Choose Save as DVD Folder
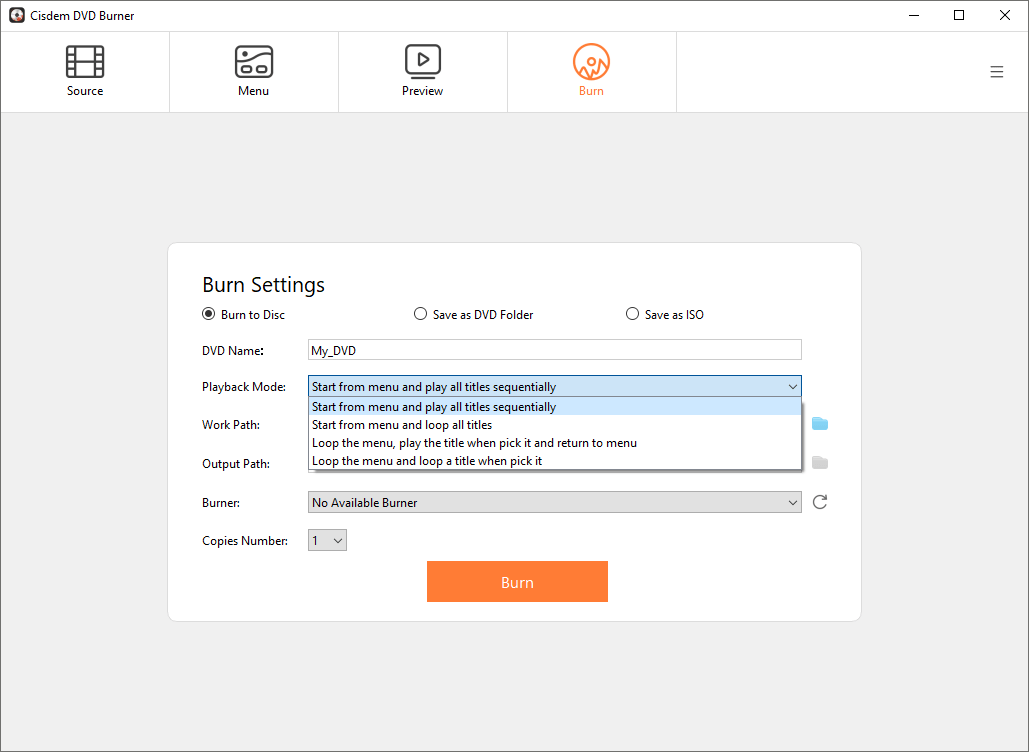 (420, 313)
